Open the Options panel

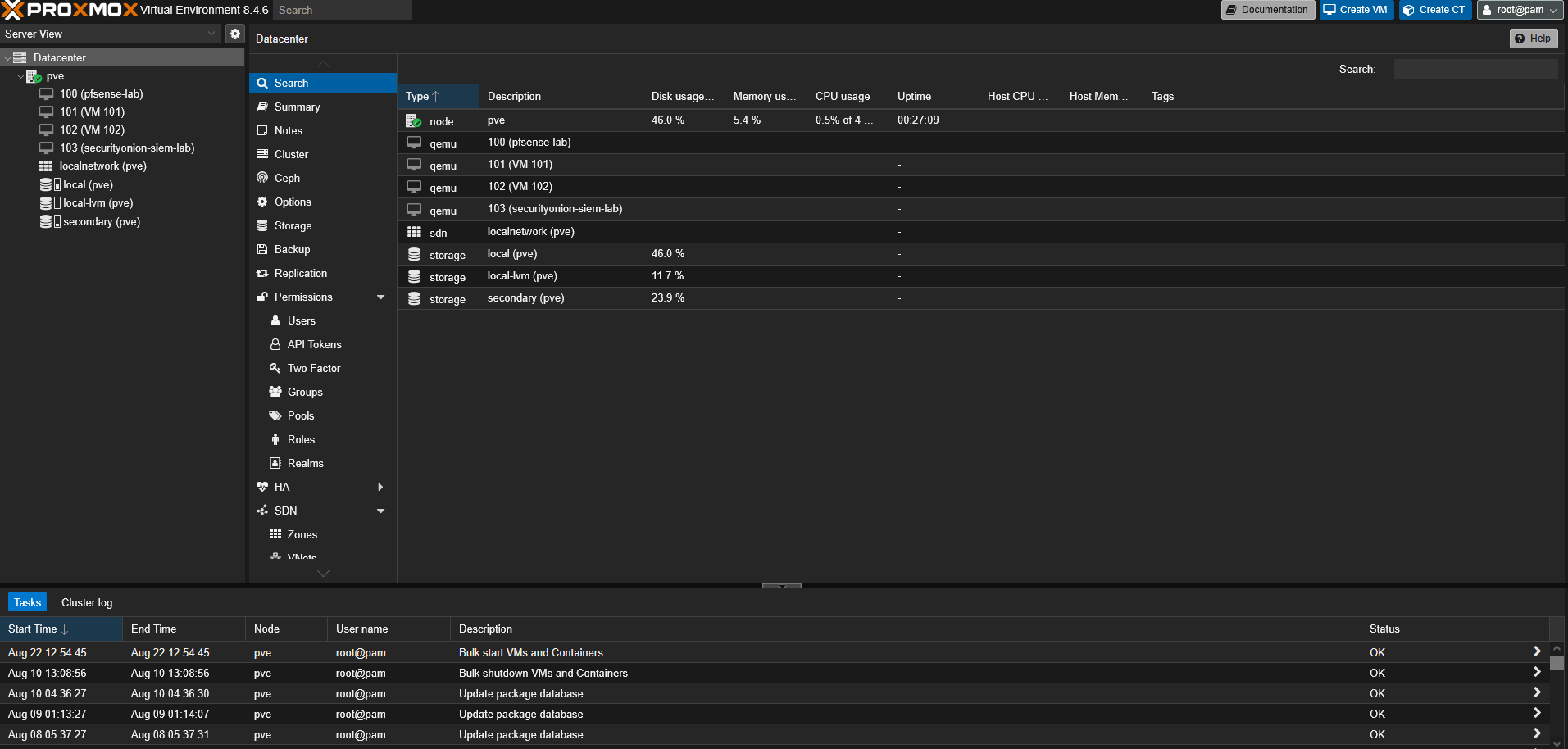click(292, 202)
